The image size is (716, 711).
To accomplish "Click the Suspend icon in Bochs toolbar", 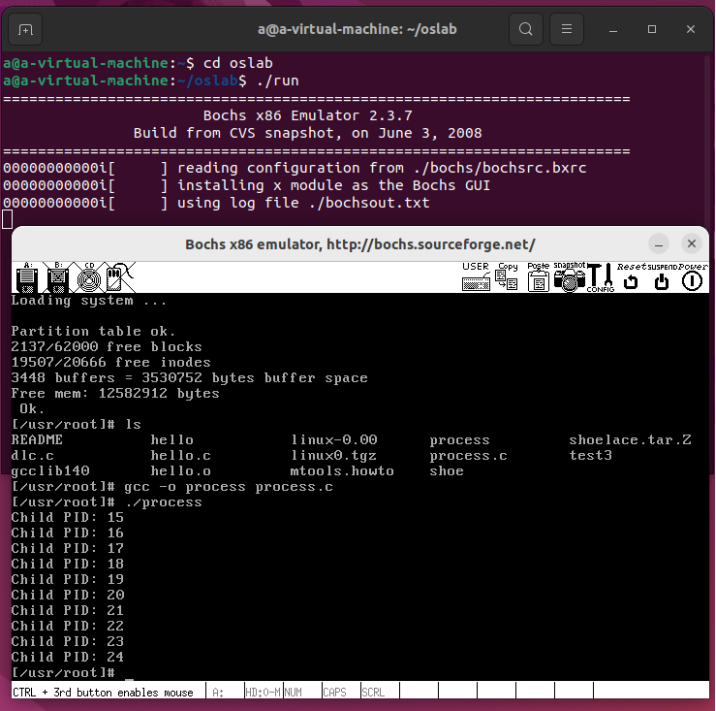I will click(x=662, y=277).
